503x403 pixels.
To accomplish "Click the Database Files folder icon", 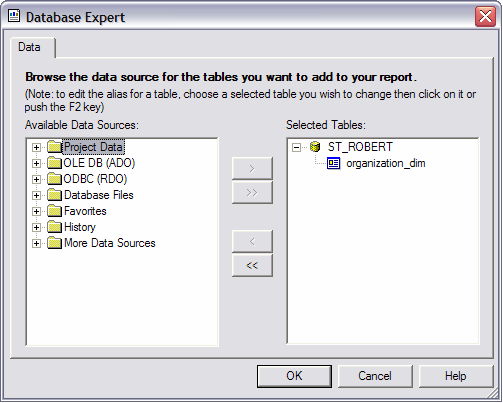I will (x=54, y=195).
